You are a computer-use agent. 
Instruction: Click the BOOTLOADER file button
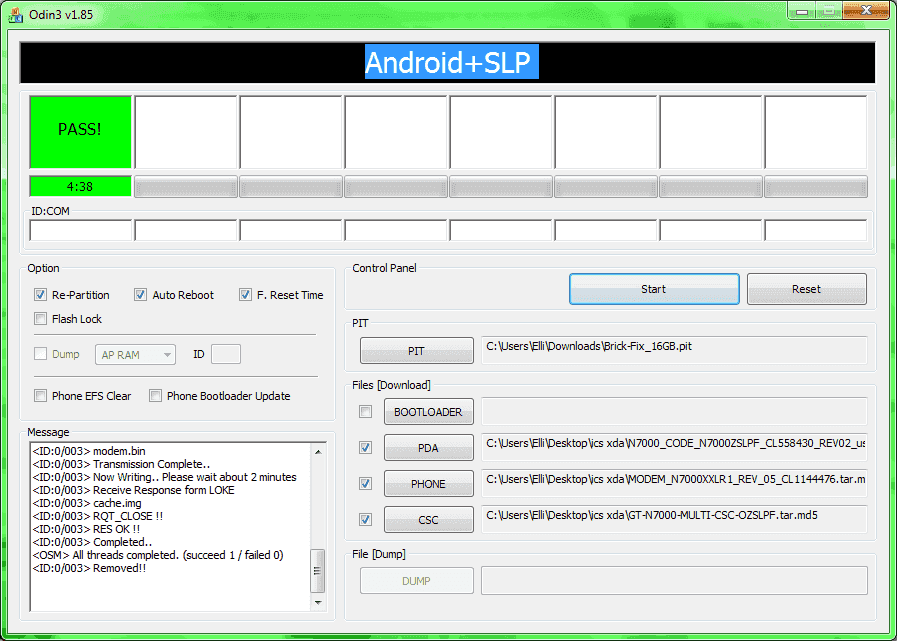click(x=428, y=411)
